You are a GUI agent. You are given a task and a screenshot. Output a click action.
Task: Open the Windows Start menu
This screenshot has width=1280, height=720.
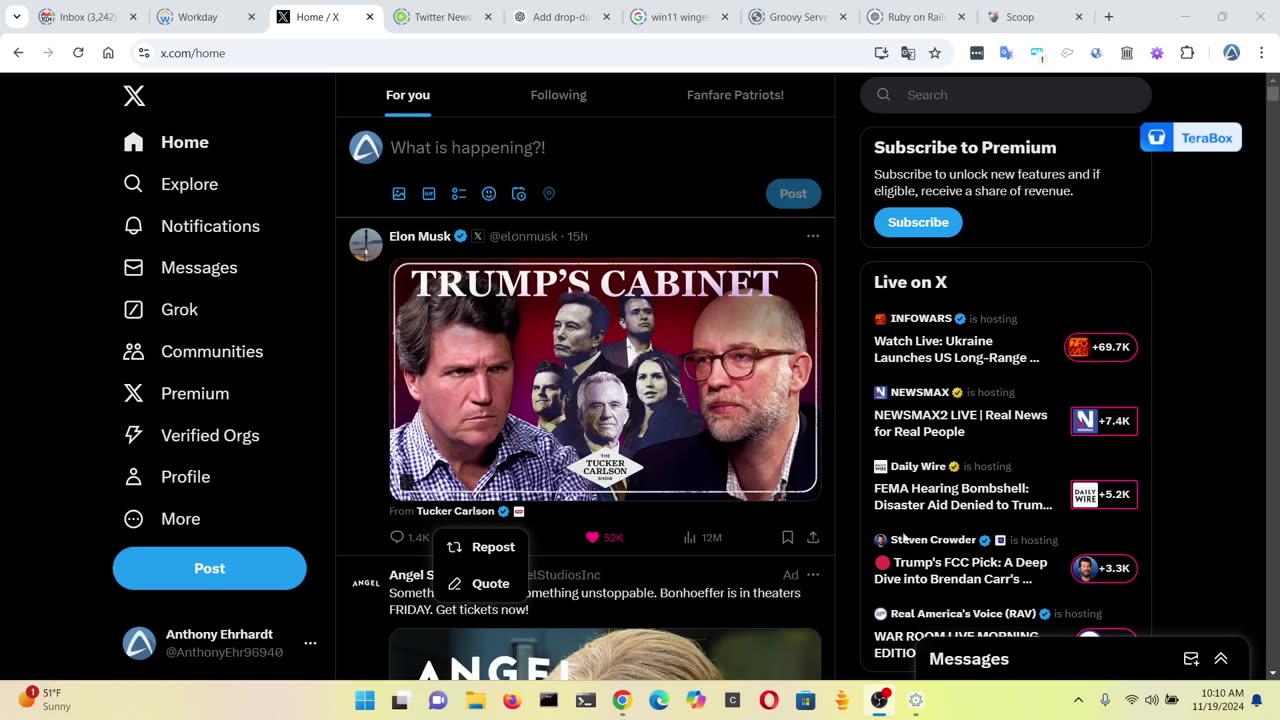364,700
